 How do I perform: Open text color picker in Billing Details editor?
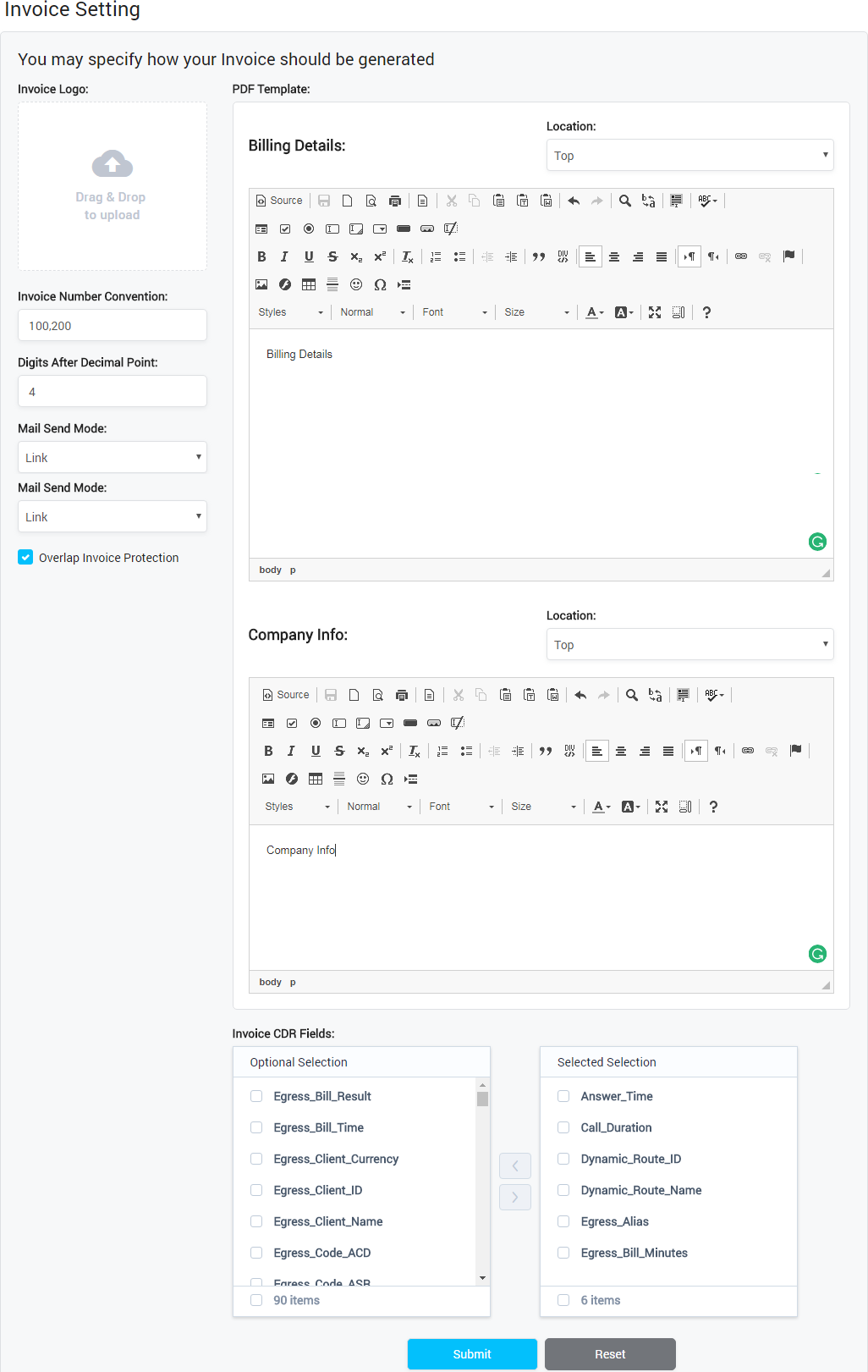click(595, 312)
